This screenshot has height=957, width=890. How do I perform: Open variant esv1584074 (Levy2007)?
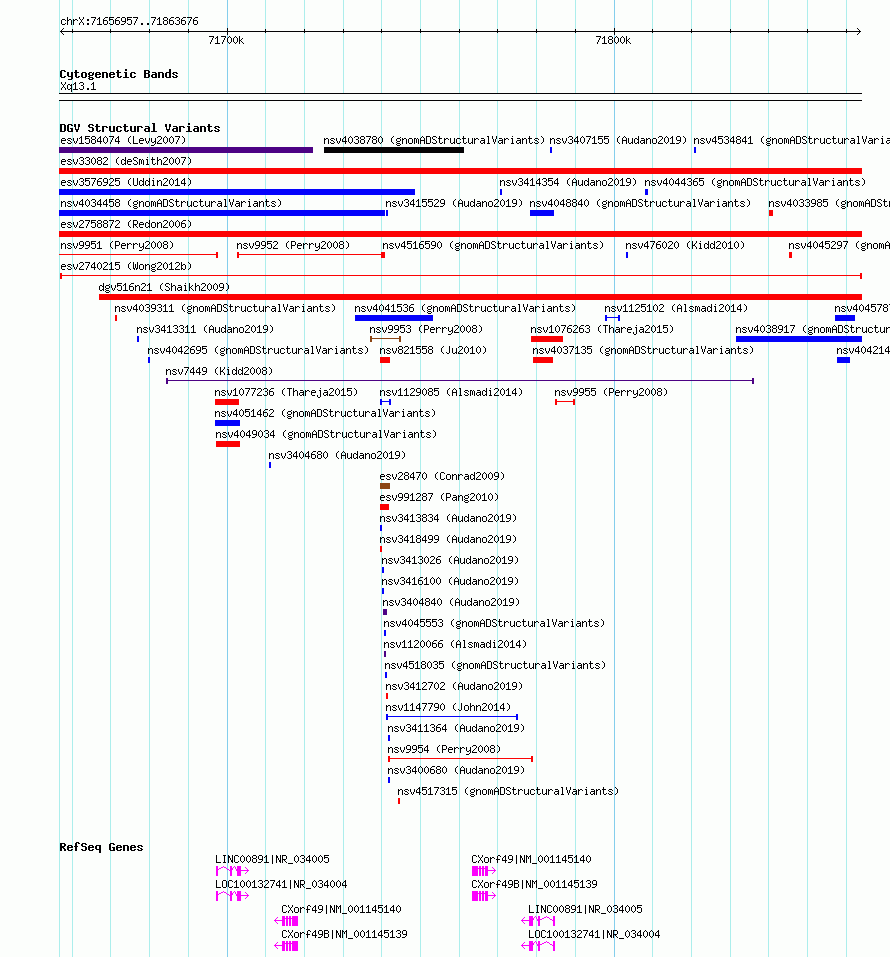pyautogui.click(x=123, y=140)
